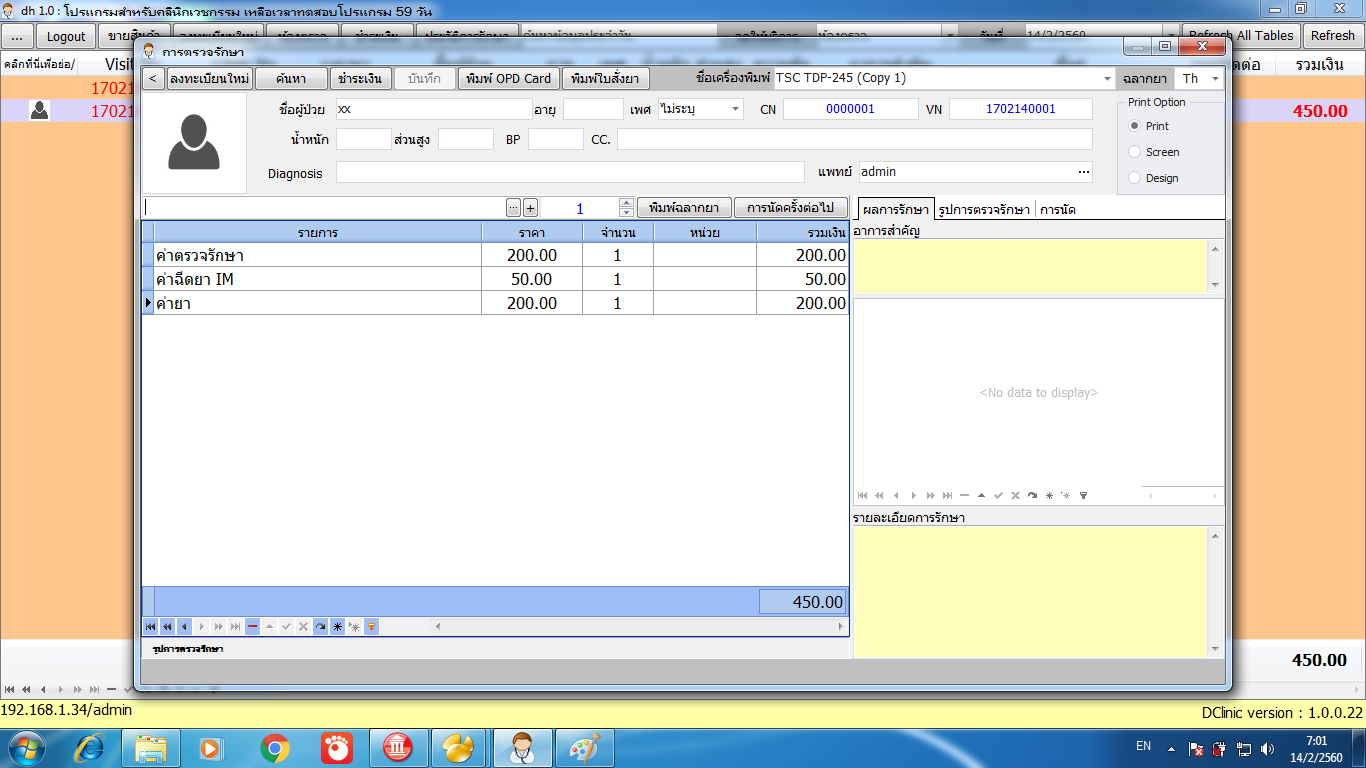Click the back arrow button in dialog toolbar
The height and width of the screenshot is (768, 1366).
(x=153, y=78)
